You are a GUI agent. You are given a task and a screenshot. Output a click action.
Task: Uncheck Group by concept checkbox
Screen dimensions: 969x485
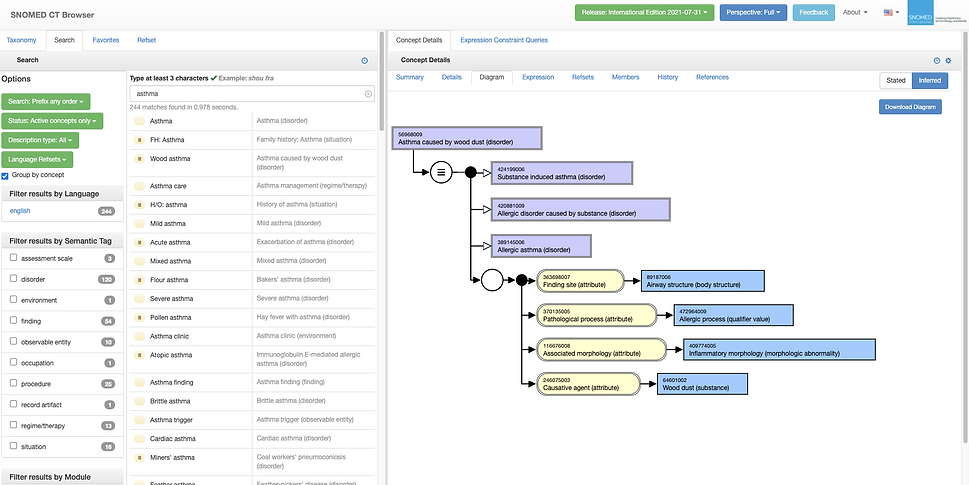5,175
